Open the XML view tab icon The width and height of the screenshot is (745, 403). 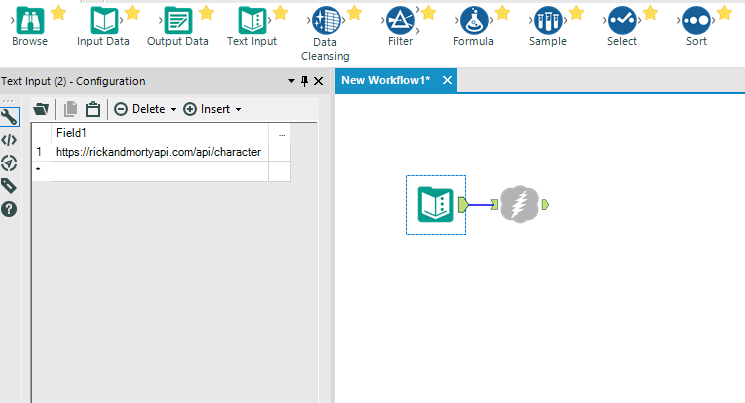coord(9,140)
